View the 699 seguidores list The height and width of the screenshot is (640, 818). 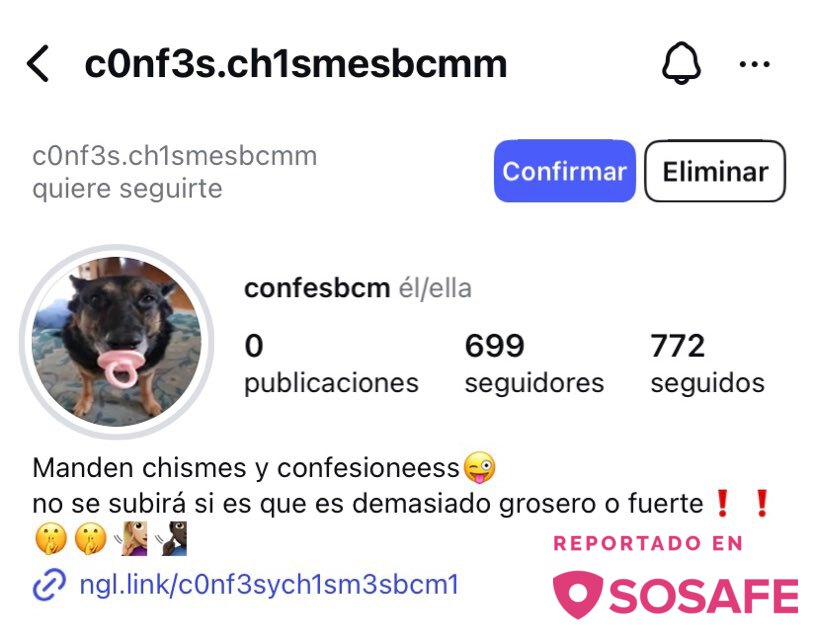pyautogui.click(x=534, y=364)
